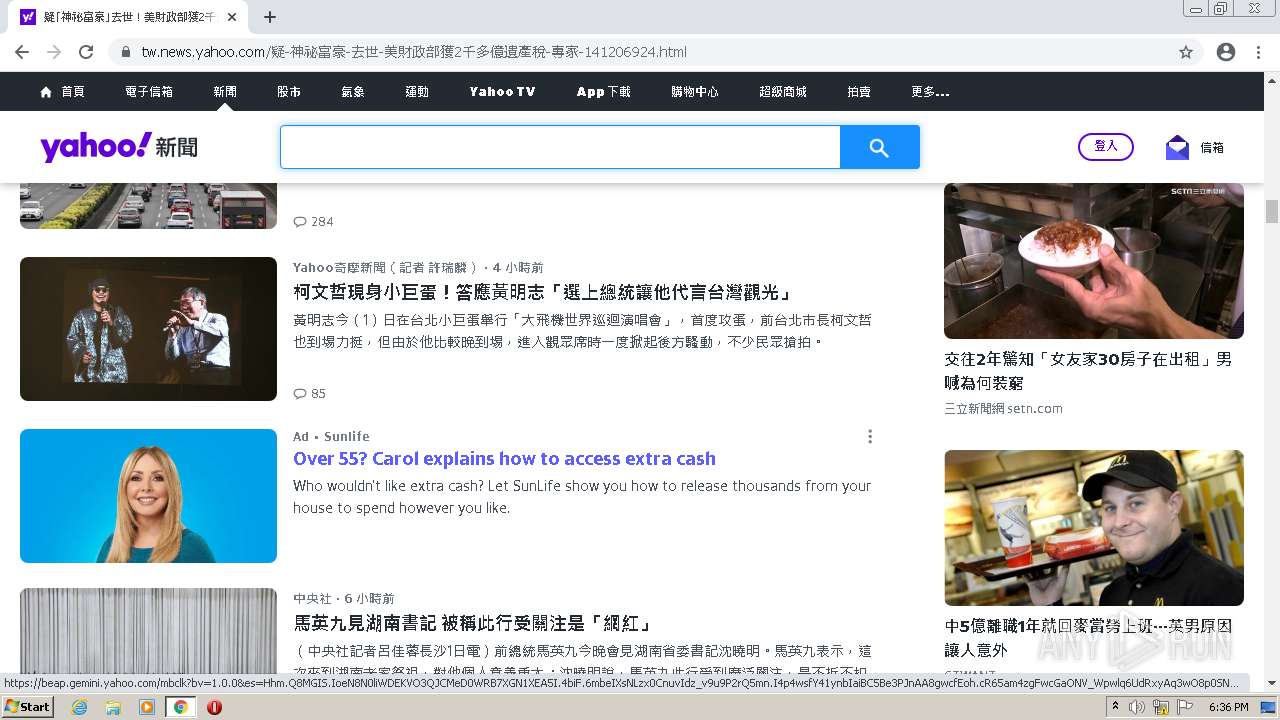Click the 6:36 PM taskbar clock
The image size is (1280, 720).
[x=1228, y=707]
